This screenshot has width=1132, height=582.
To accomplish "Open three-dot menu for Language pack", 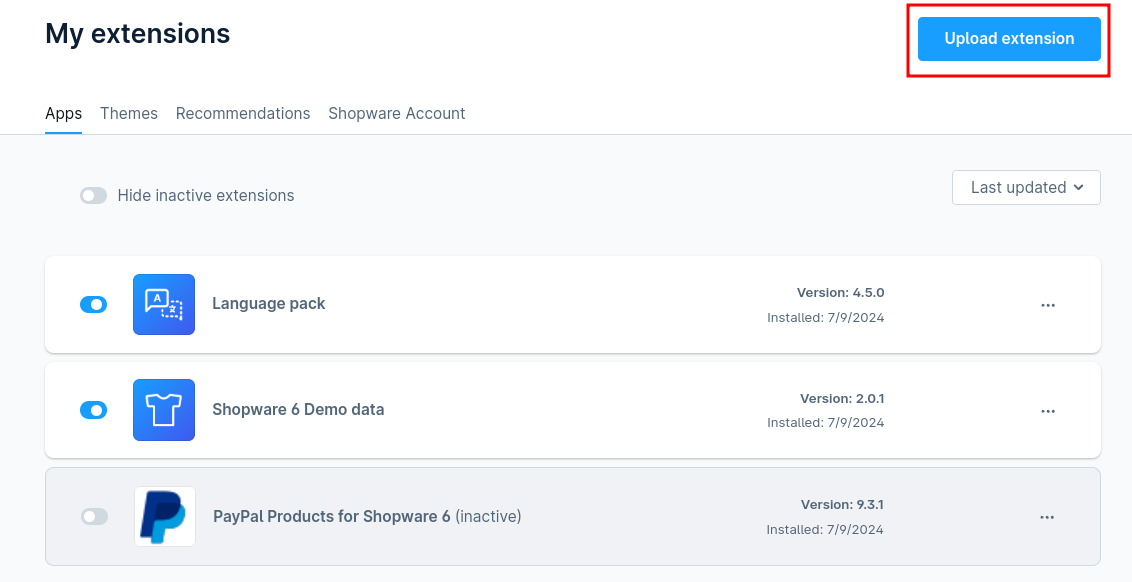I will pos(1048,305).
